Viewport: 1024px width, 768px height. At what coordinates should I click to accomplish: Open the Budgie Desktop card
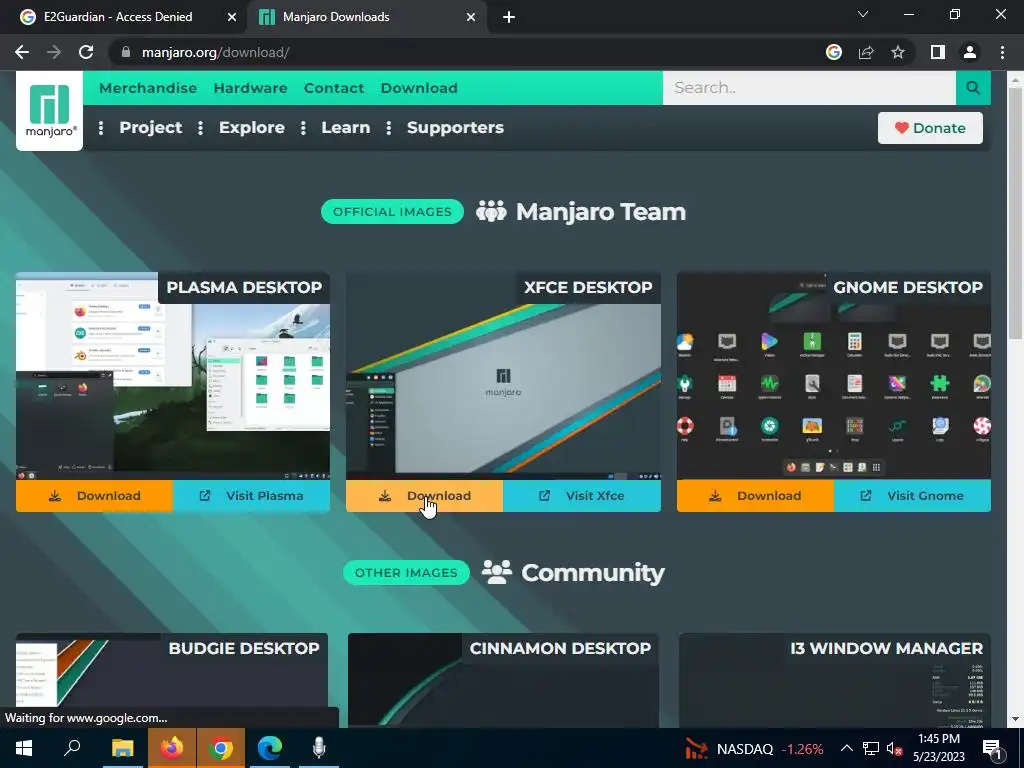(172, 680)
